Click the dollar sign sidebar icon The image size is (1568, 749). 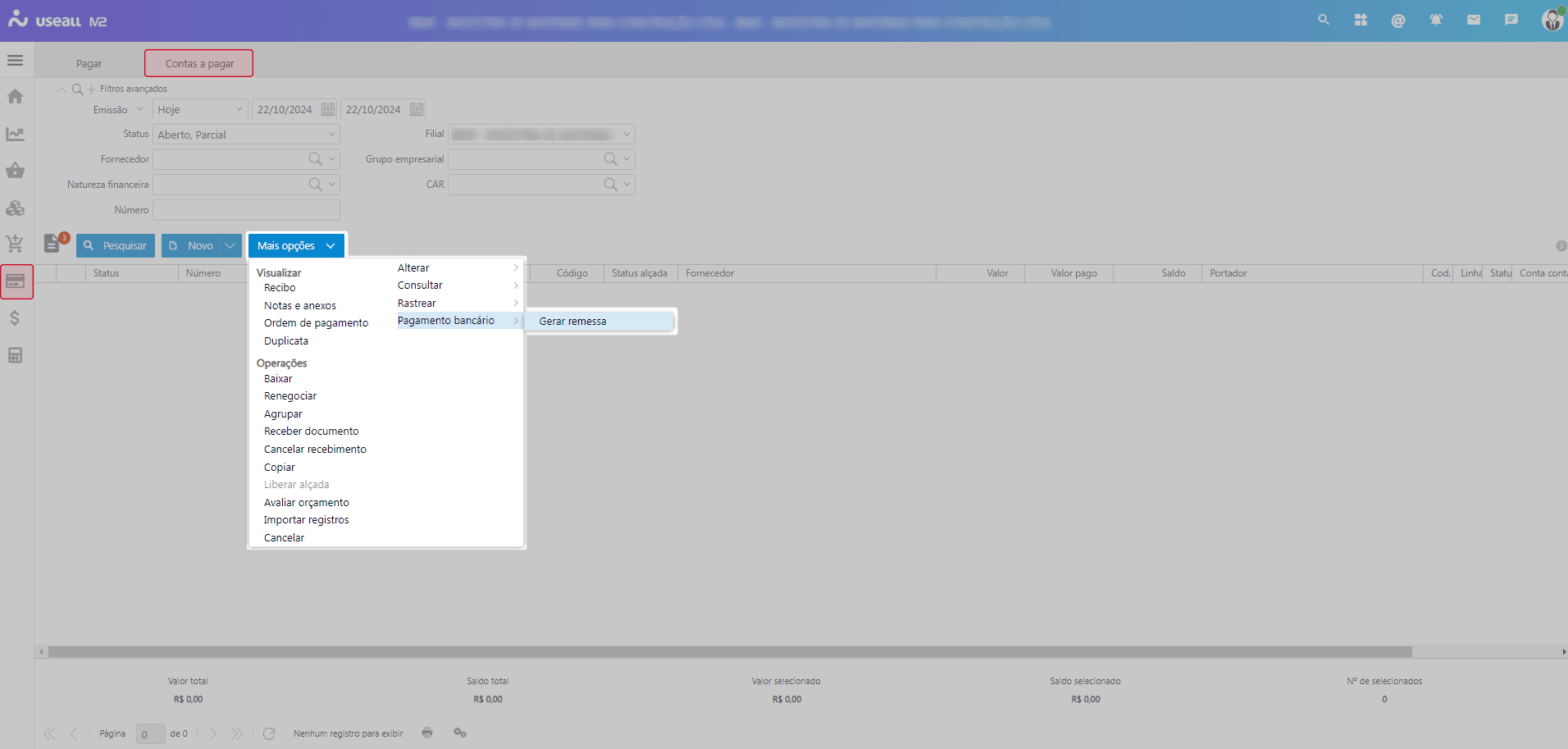point(15,318)
